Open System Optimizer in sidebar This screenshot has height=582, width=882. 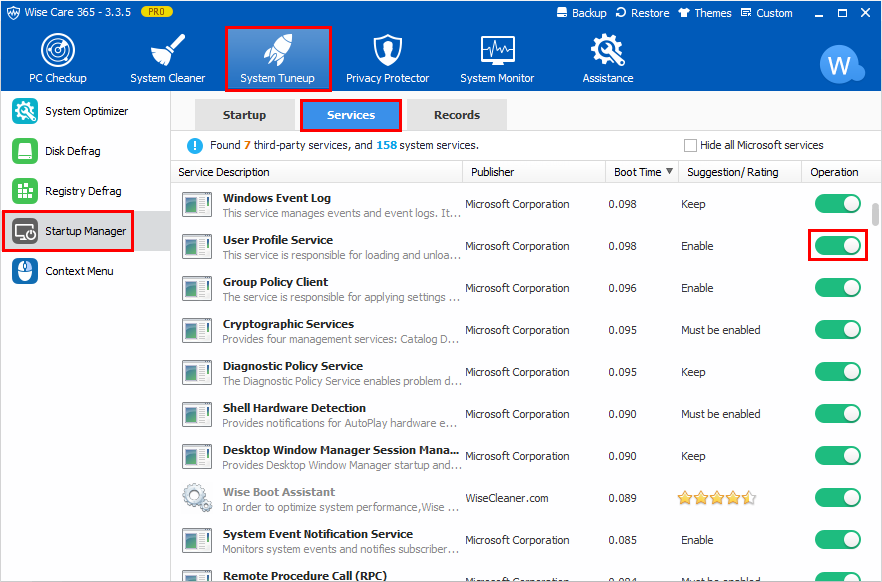tap(70, 111)
